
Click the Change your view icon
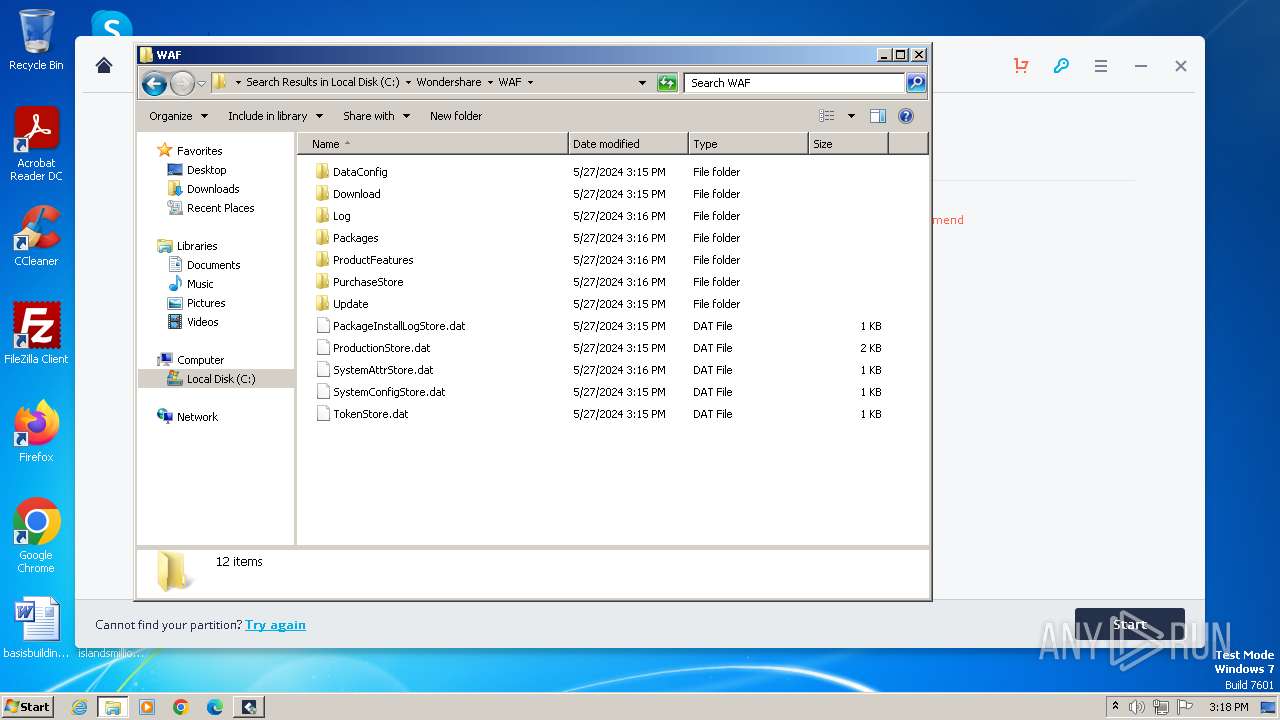[x=827, y=116]
